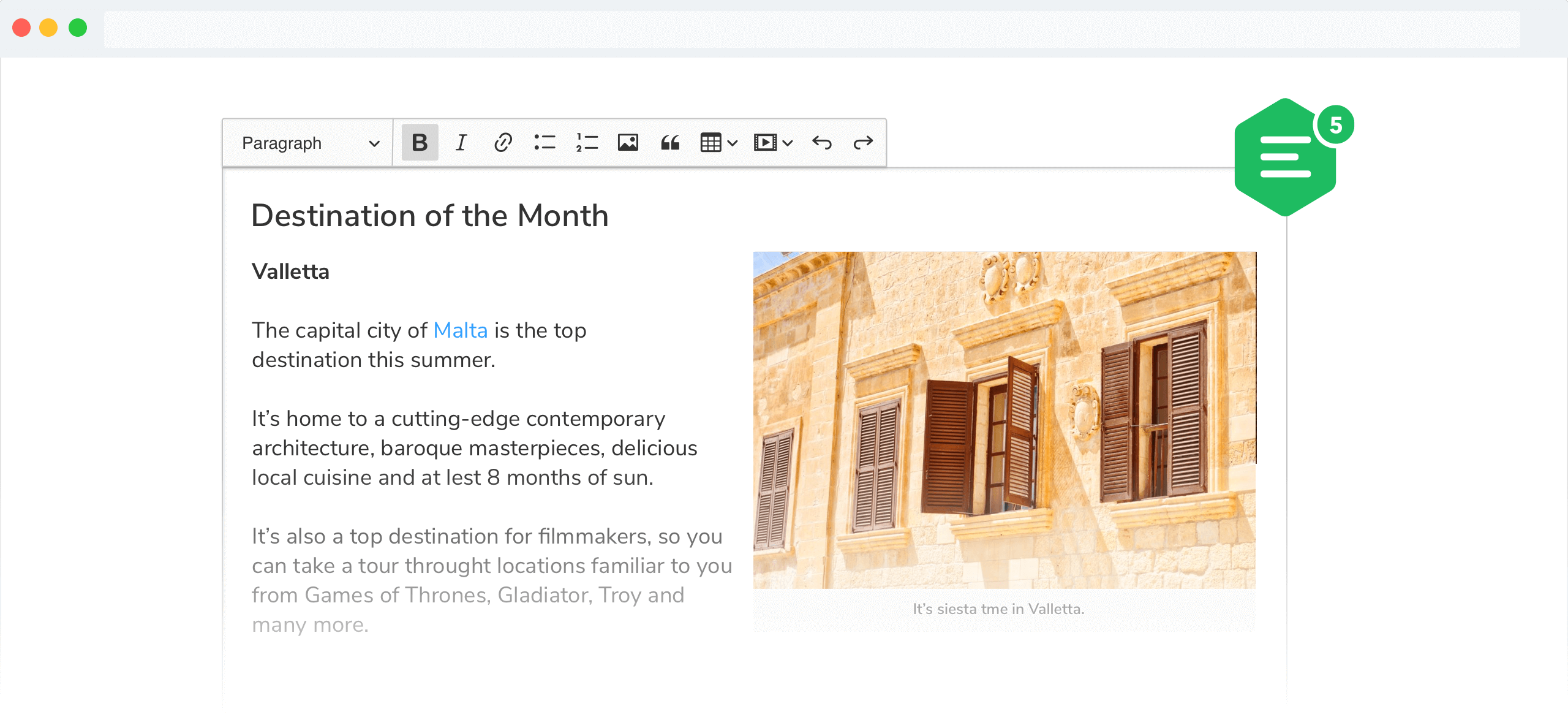Click Valletta bold heading text
This screenshot has width=1568, height=717.
pyautogui.click(x=291, y=271)
